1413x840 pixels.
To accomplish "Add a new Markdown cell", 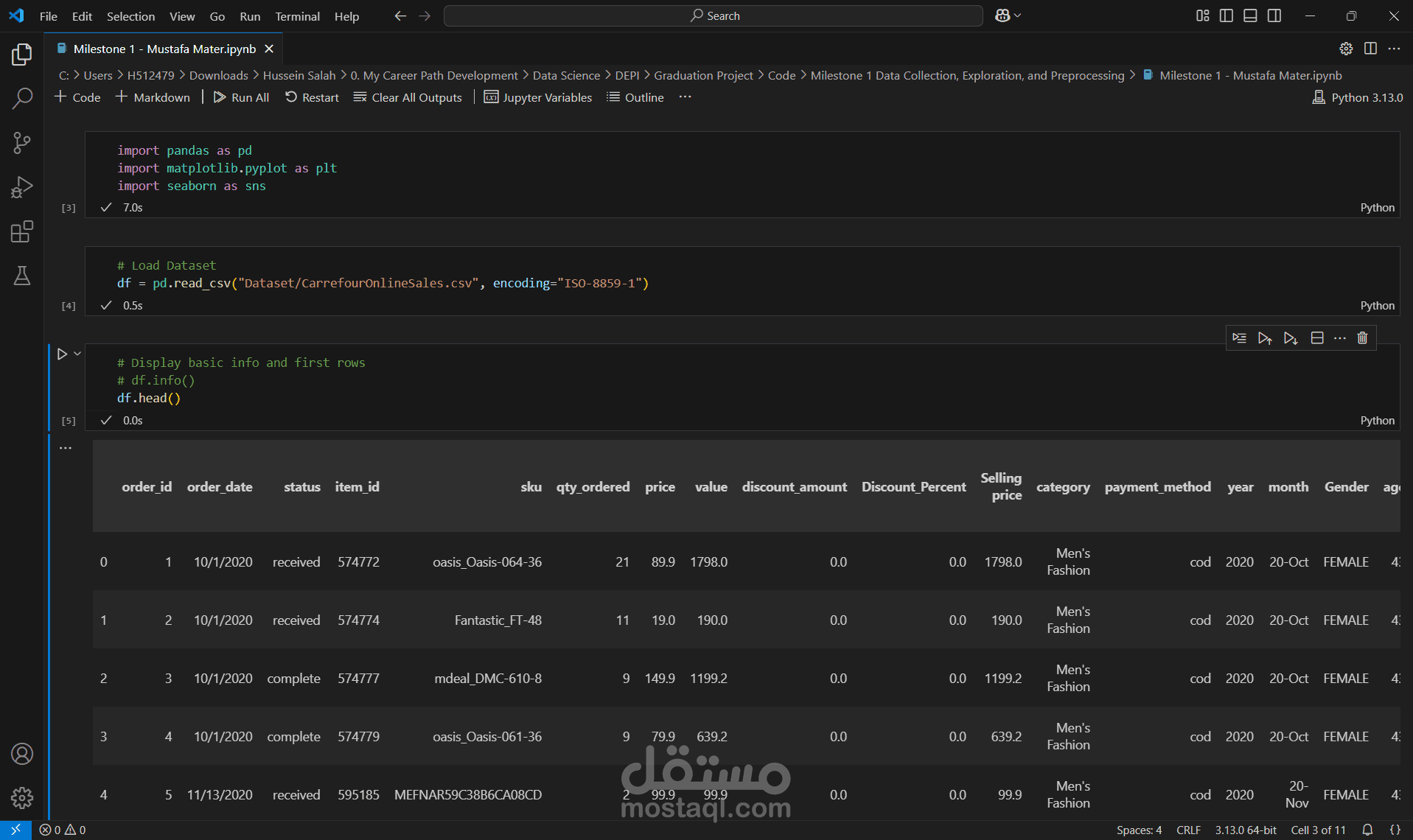I will [x=153, y=97].
